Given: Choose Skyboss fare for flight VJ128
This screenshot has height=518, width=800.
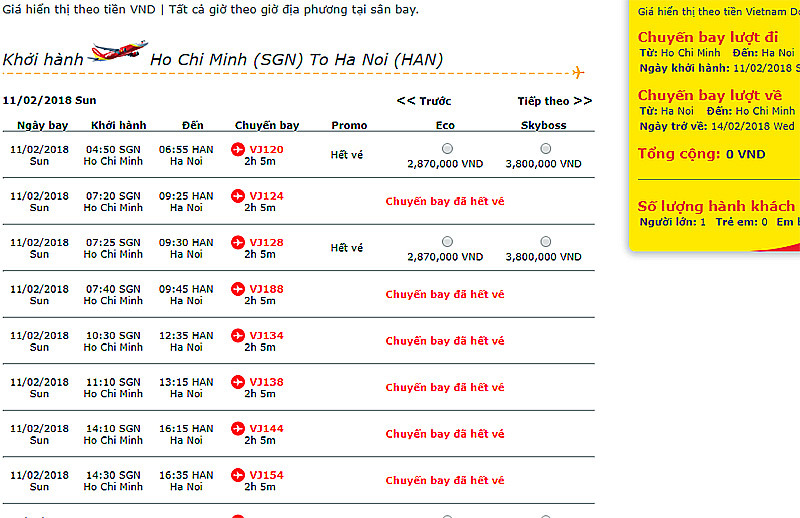Looking at the screenshot, I should [x=545, y=242].
